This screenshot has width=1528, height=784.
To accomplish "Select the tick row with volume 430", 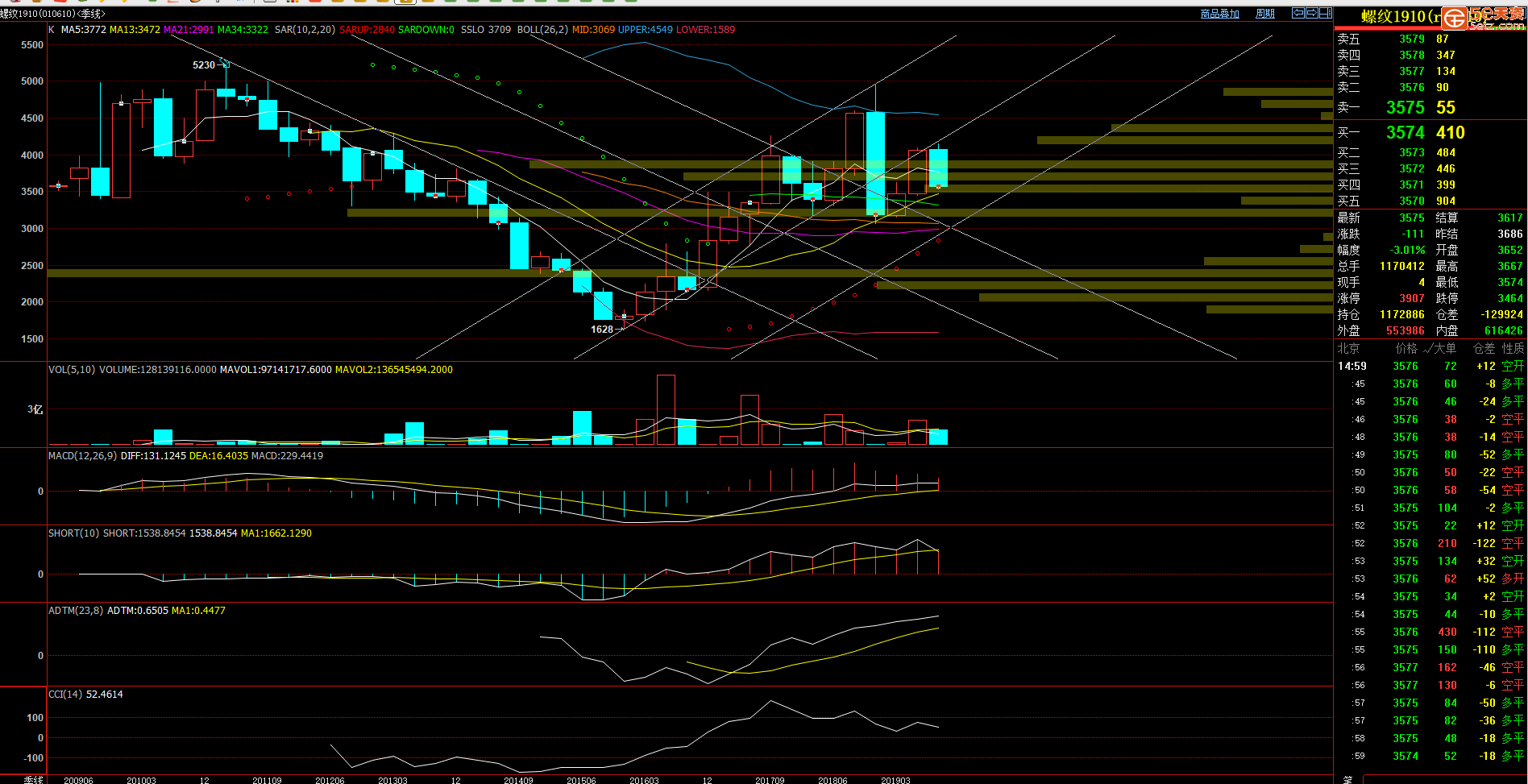I will pyautogui.click(x=1431, y=632).
